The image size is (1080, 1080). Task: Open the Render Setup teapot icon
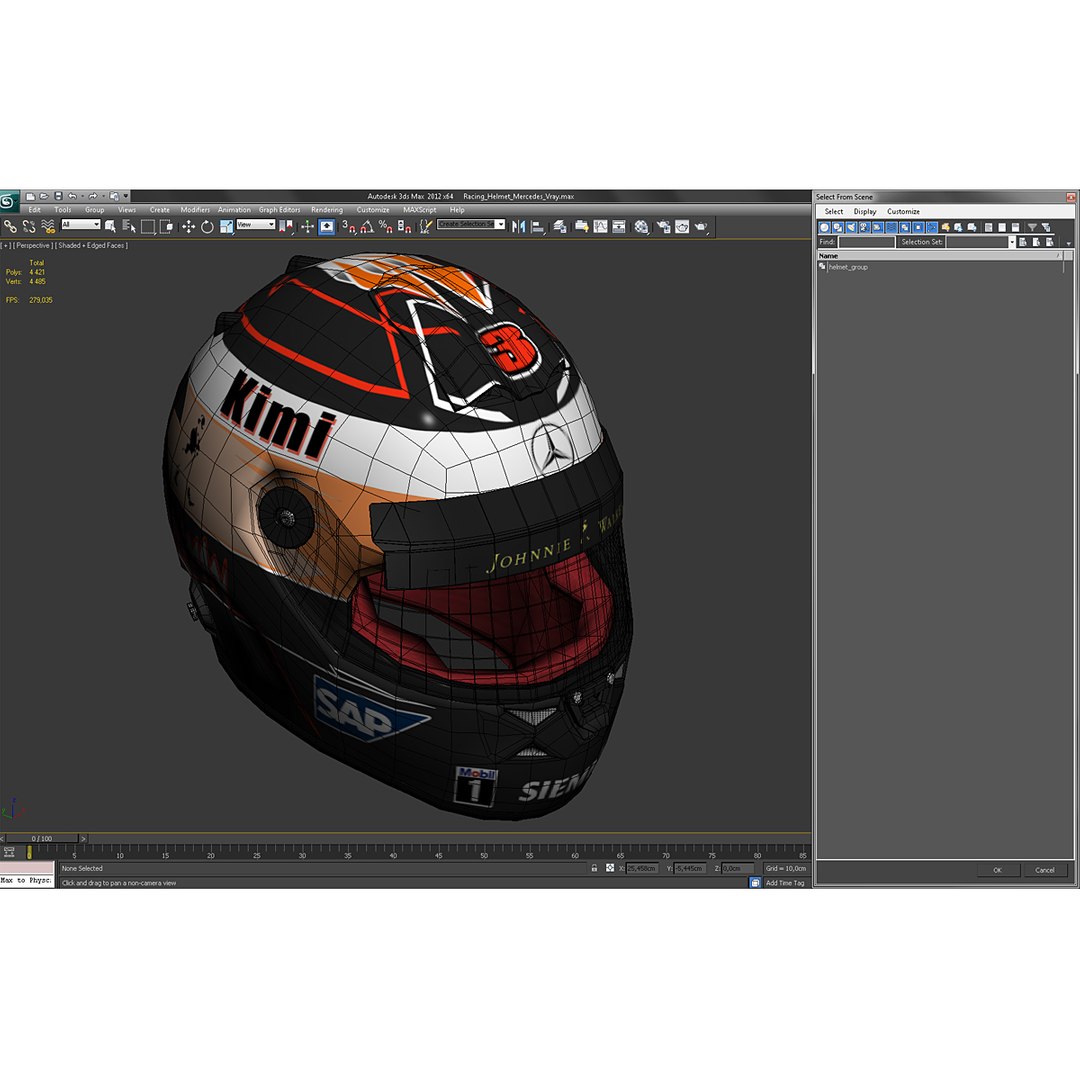[663, 226]
